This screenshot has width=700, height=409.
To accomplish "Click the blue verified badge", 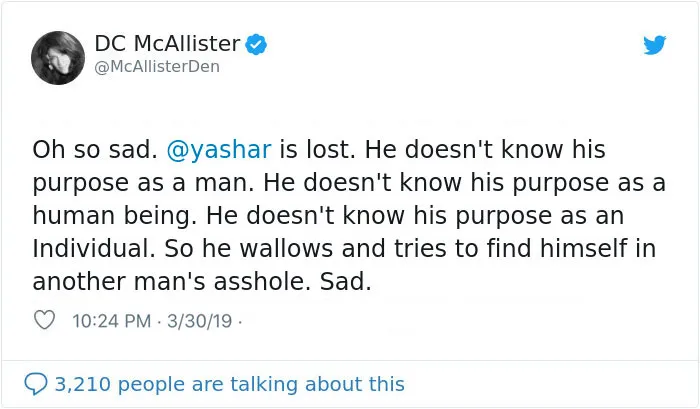I will [256, 44].
